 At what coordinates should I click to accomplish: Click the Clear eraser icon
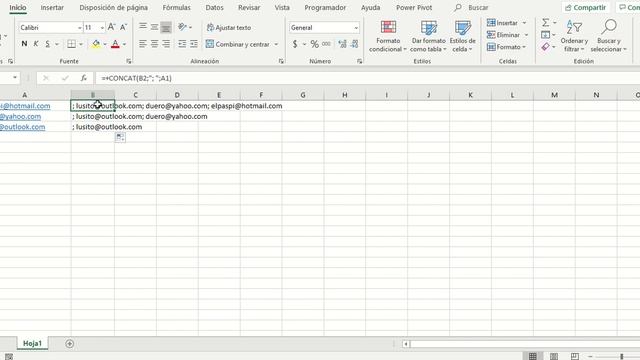[546, 47]
